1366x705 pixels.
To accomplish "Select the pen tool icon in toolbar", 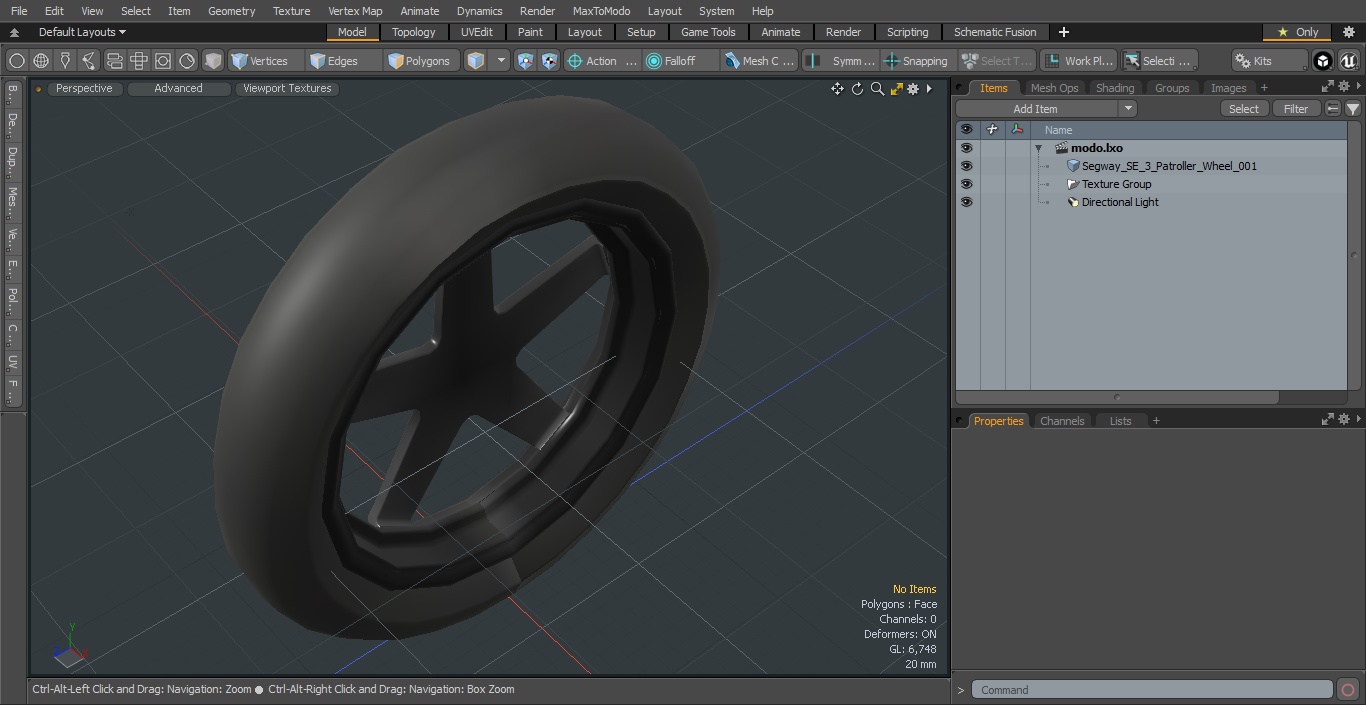I will point(65,61).
